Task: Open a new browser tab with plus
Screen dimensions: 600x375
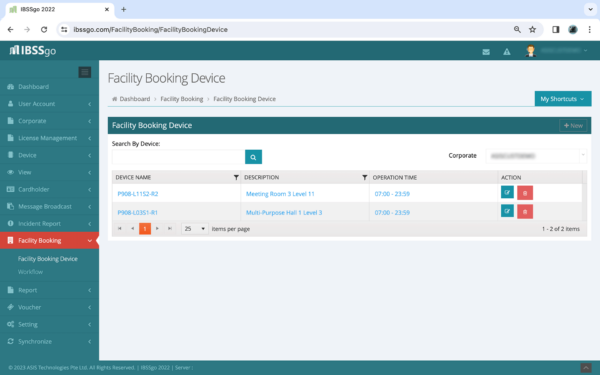Action: click(x=124, y=10)
